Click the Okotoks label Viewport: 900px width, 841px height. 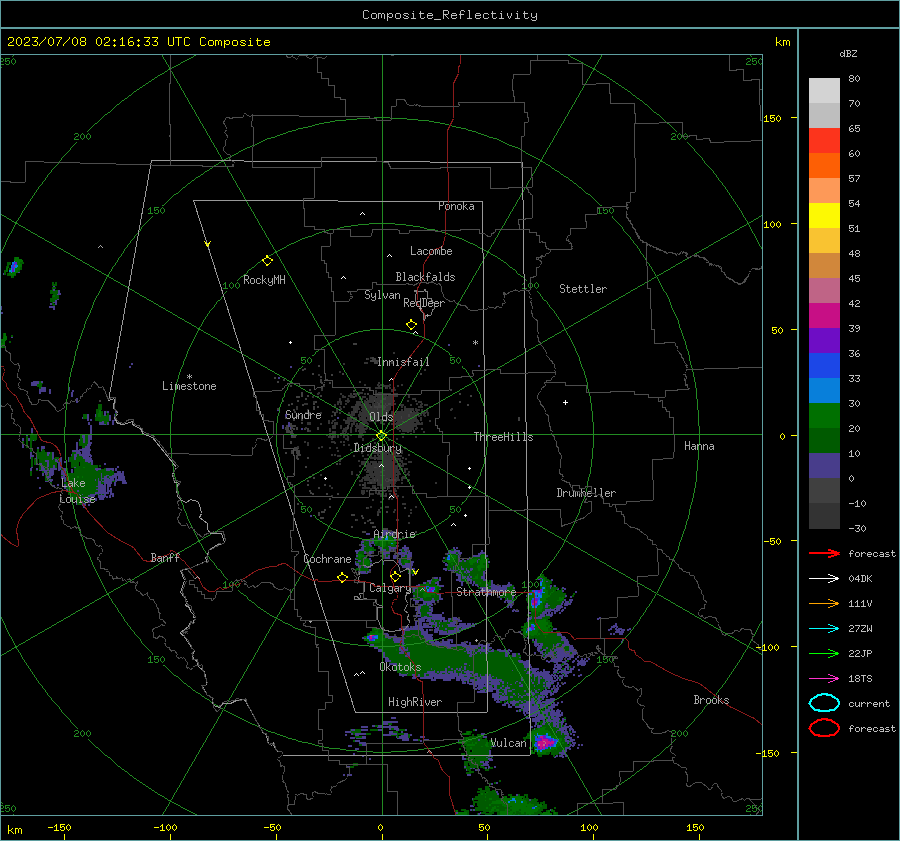(x=400, y=667)
